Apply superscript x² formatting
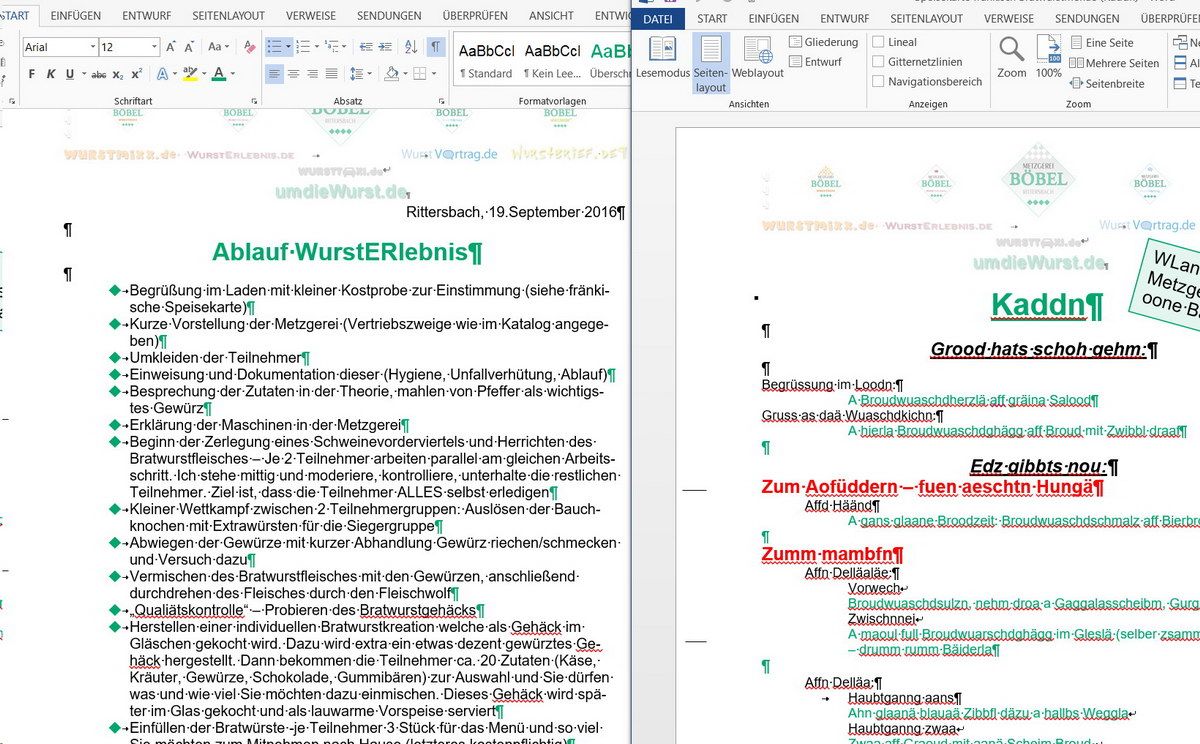Screen dimensions: 1200x744 click(137, 74)
